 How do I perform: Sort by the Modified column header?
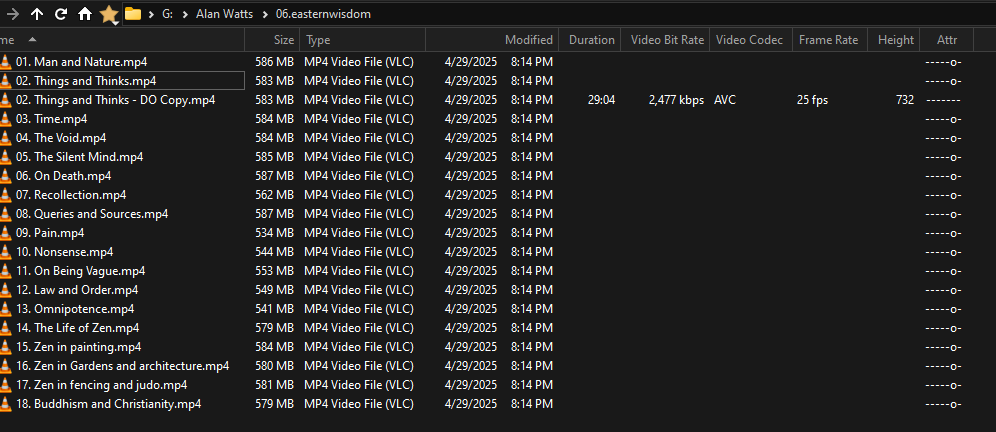click(x=528, y=40)
